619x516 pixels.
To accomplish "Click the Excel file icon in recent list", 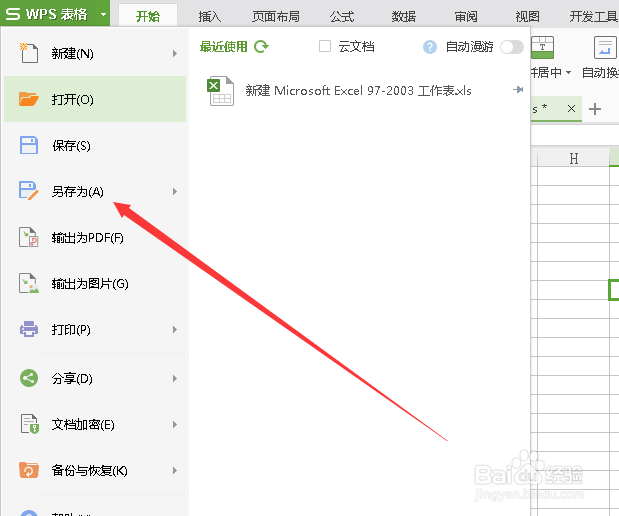I will (x=220, y=91).
